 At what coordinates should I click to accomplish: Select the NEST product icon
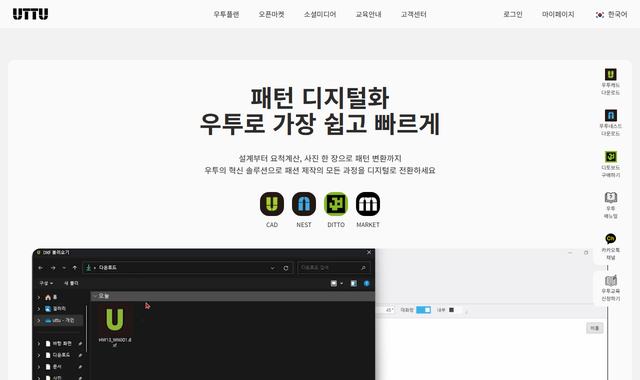pos(304,204)
